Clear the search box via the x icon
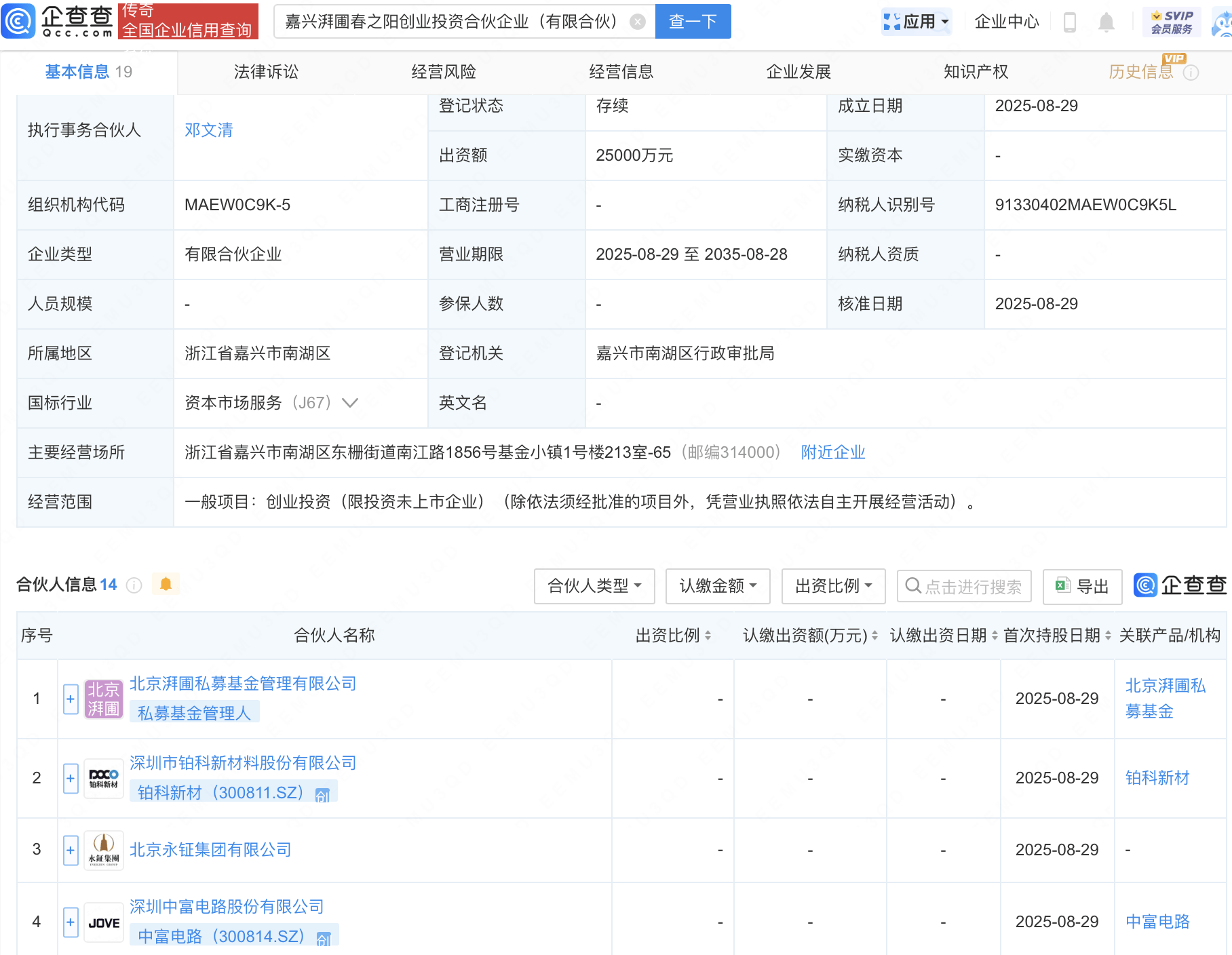1232x955 pixels. 636,21
